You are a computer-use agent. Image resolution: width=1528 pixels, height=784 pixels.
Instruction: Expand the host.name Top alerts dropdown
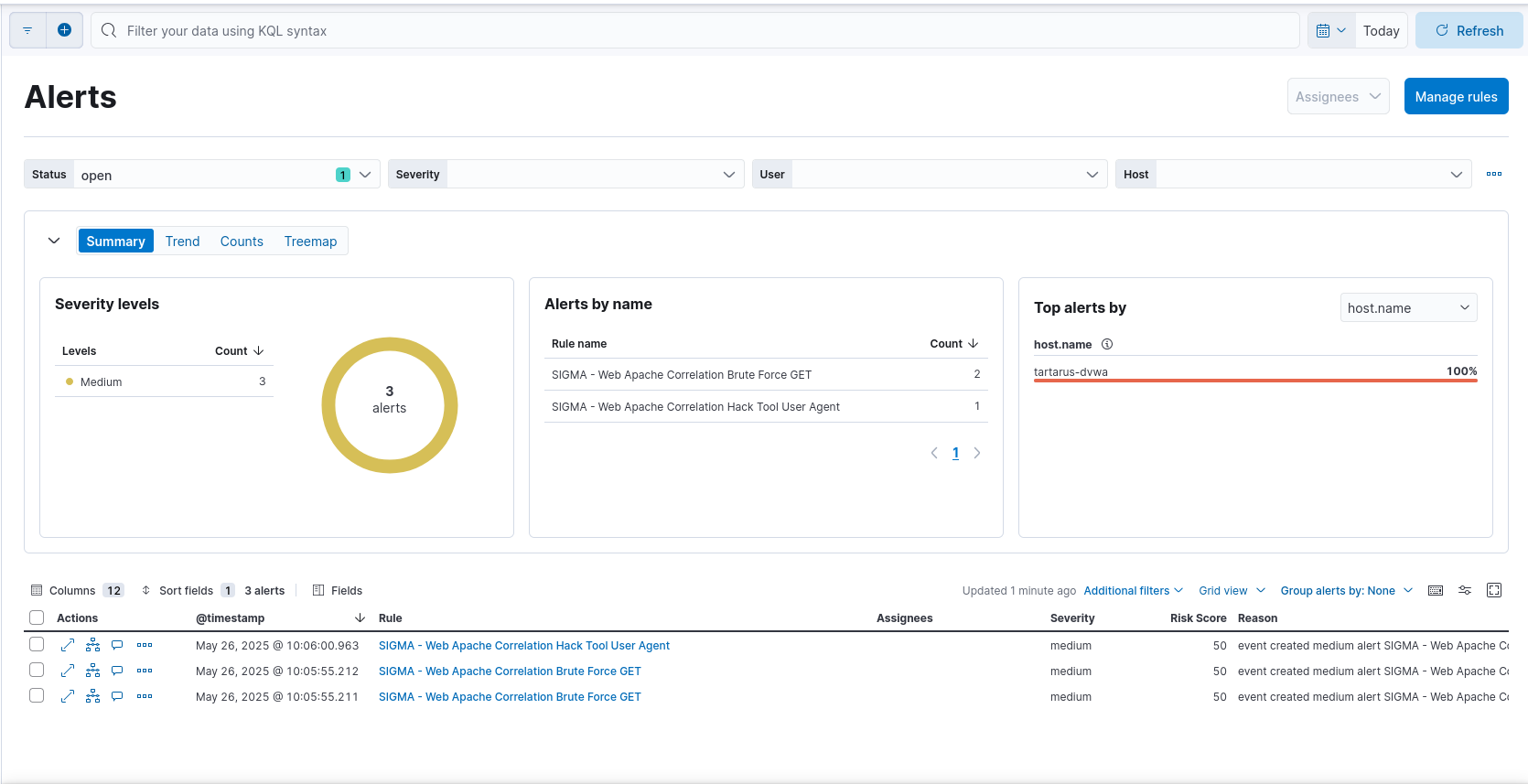point(1408,308)
